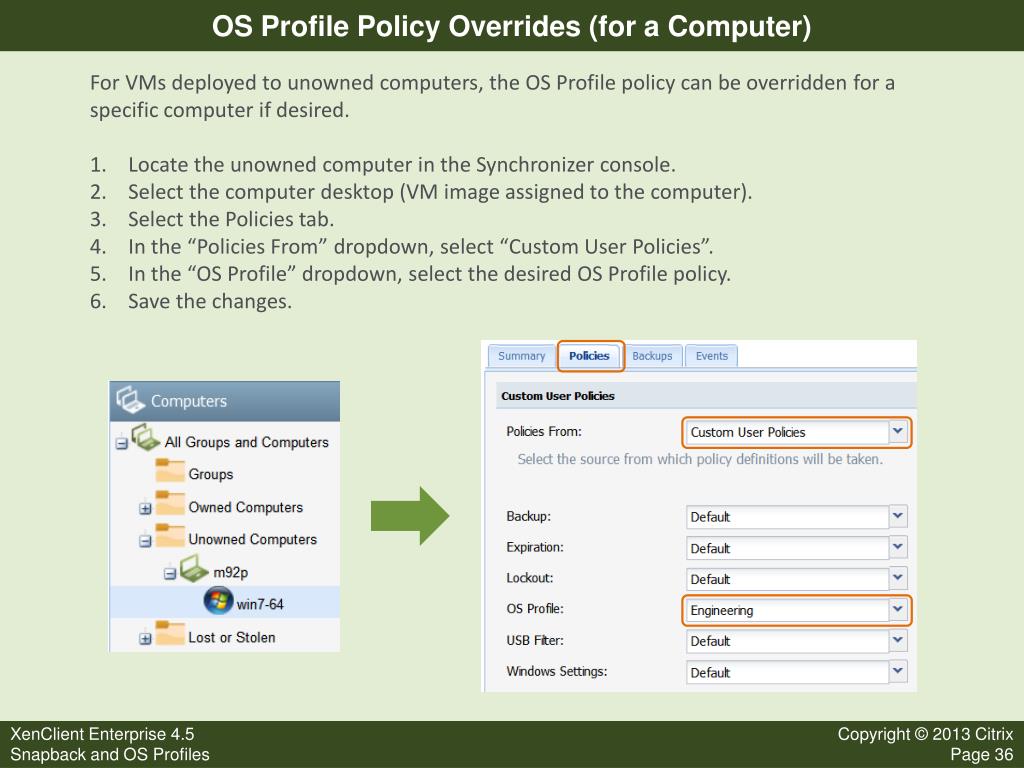Click the Expiration label
1024x768 pixels.
(535, 547)
